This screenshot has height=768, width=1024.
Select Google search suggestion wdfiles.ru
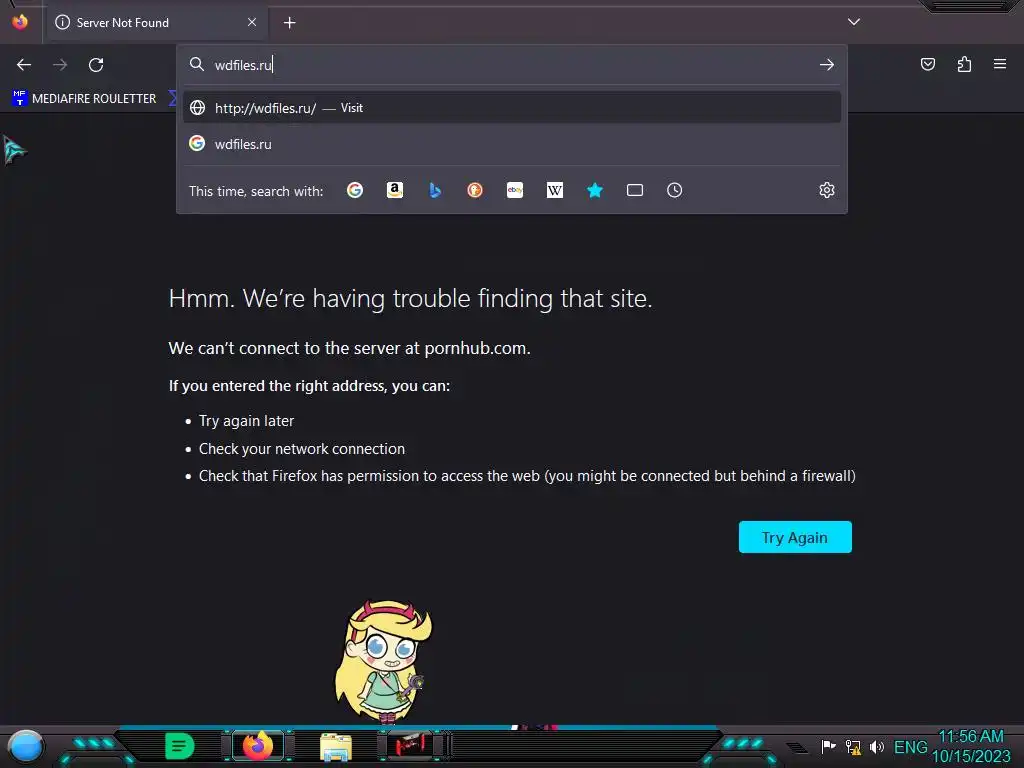click(x=512, y=144)
